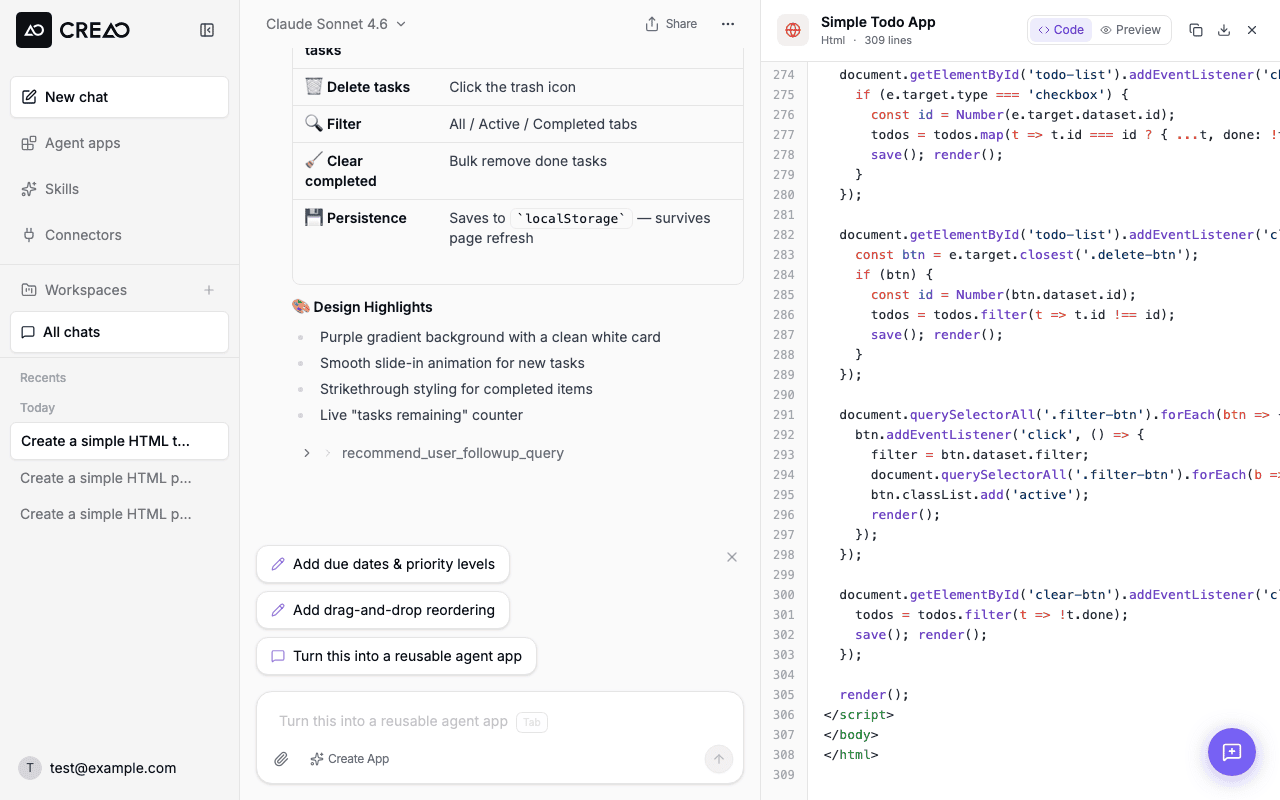Screen dimensions: 1280x800
Task: Expand recommend_user_followup_query details
Action: point(307,453)
